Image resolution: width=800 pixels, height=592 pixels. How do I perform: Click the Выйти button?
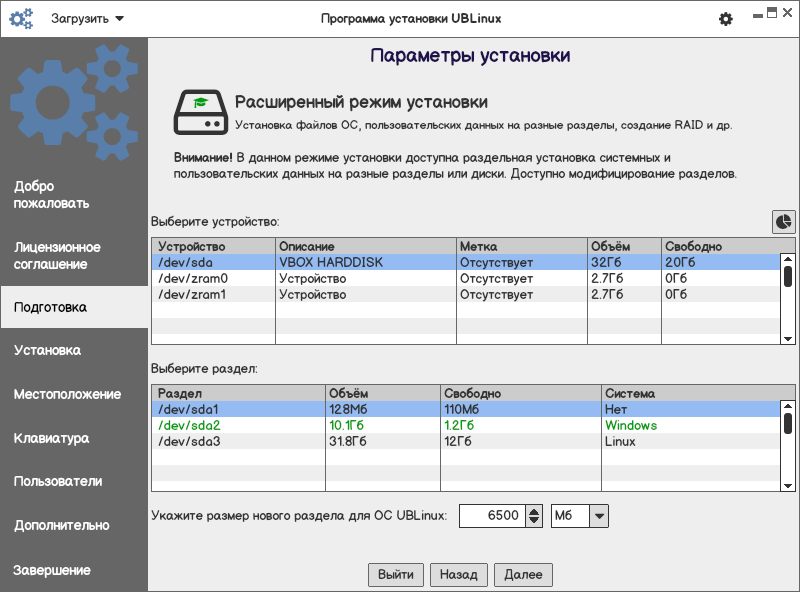tap(396, 575)
